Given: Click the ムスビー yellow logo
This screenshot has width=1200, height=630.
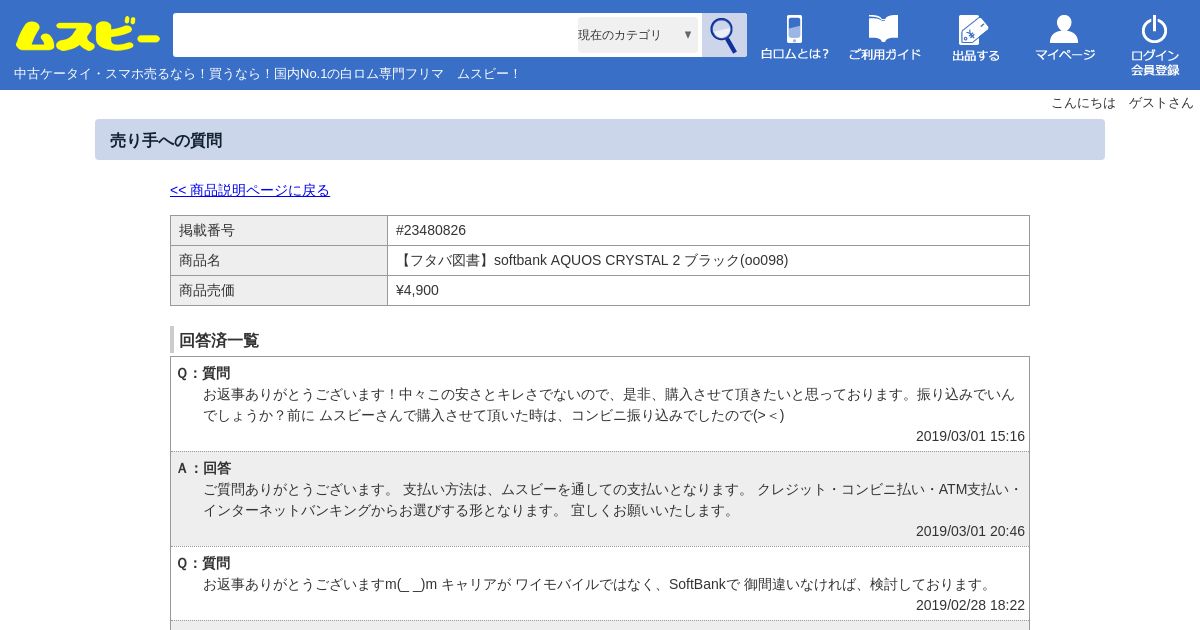Looking at the screenshot, I should [x=88, y=36].
